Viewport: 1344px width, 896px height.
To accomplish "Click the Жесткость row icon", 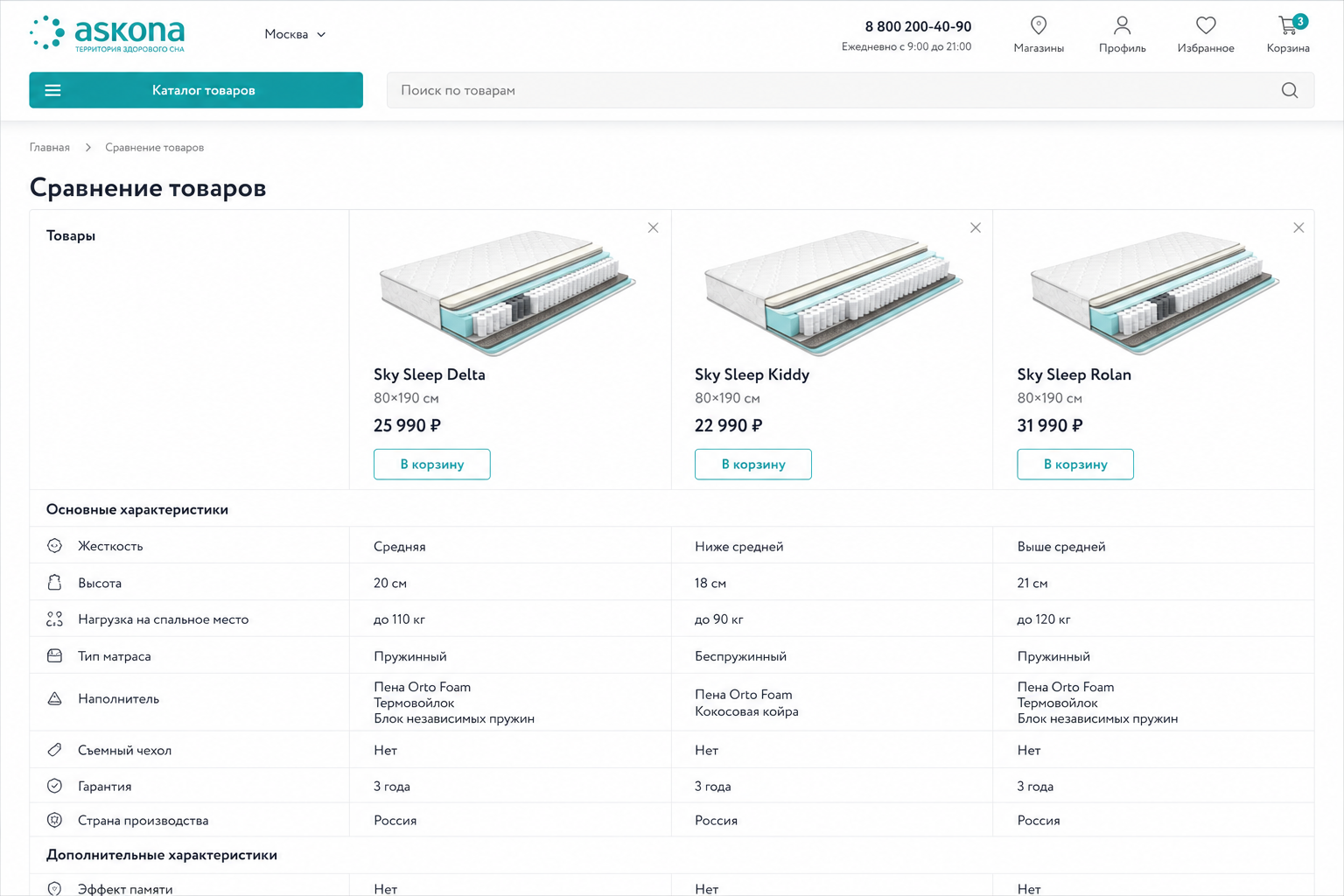I will tap(54, 546).
